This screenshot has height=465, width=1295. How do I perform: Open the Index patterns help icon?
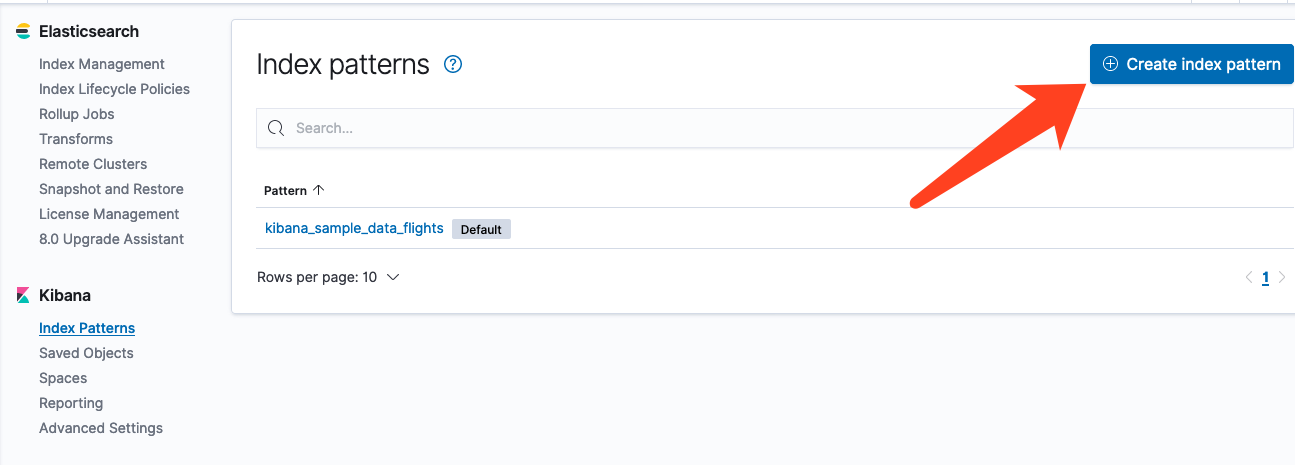pyautogui.click(x=453, y=65)
